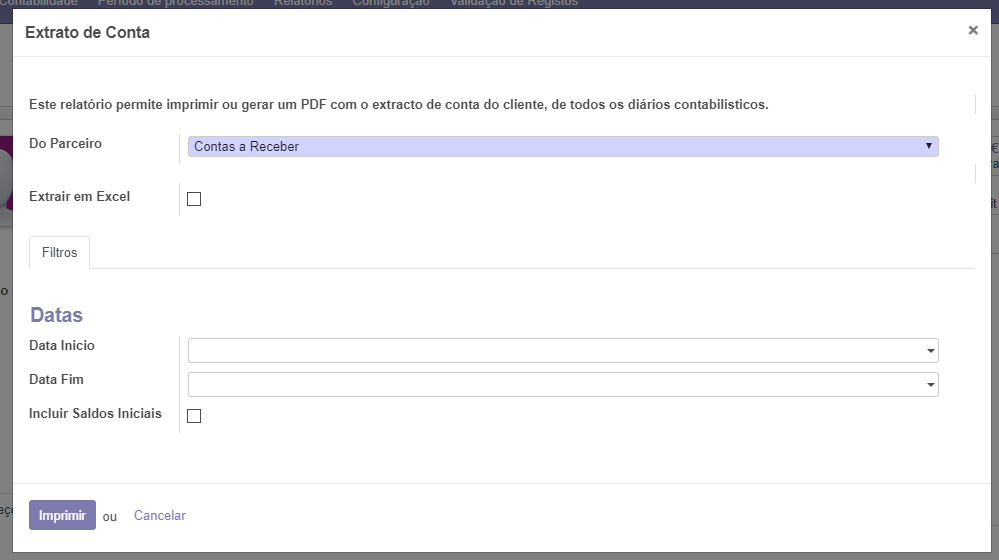The image size is (999, 560).
Task: Click the Datas section heading
Action: (56, 315)
